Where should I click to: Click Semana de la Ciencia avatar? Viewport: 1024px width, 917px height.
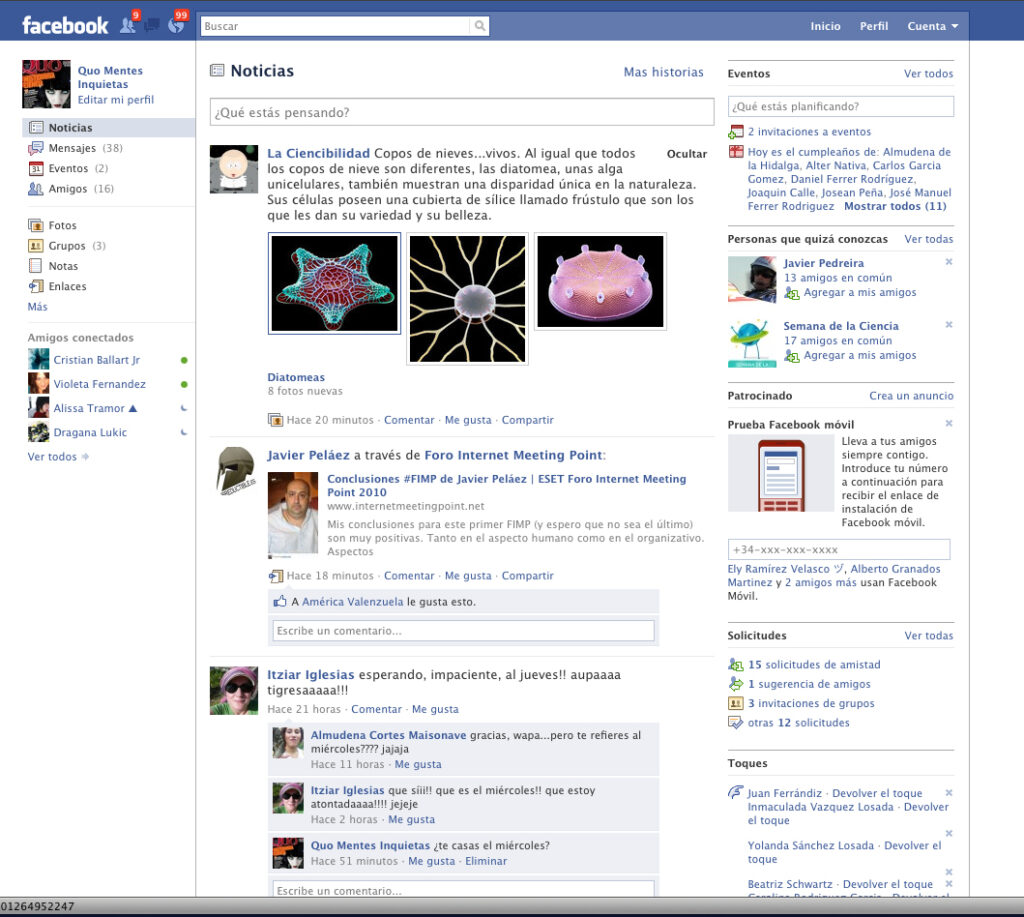tap(752, 343)
